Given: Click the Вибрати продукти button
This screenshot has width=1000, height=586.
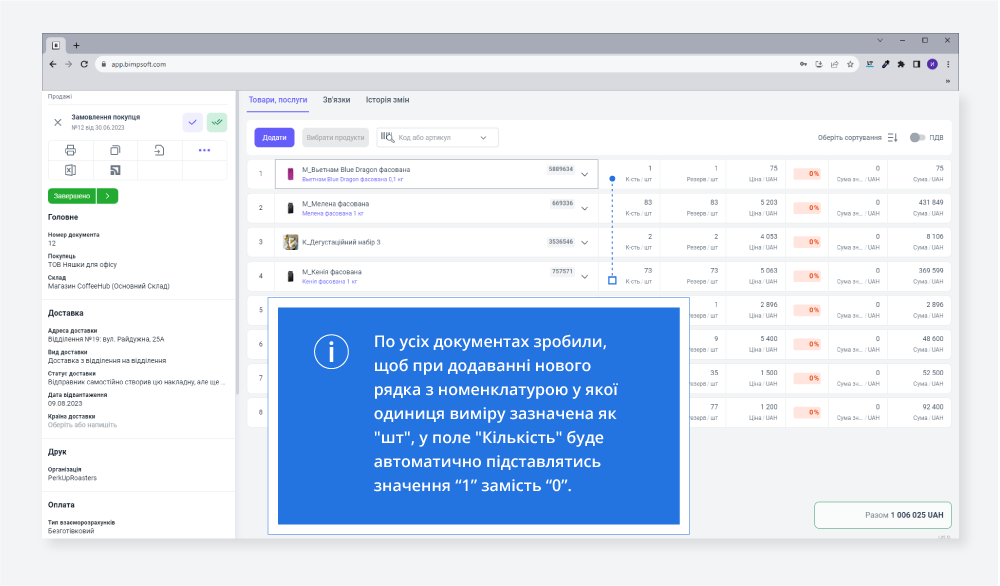Looking at the screenshot, I should [x=335, y=137].
